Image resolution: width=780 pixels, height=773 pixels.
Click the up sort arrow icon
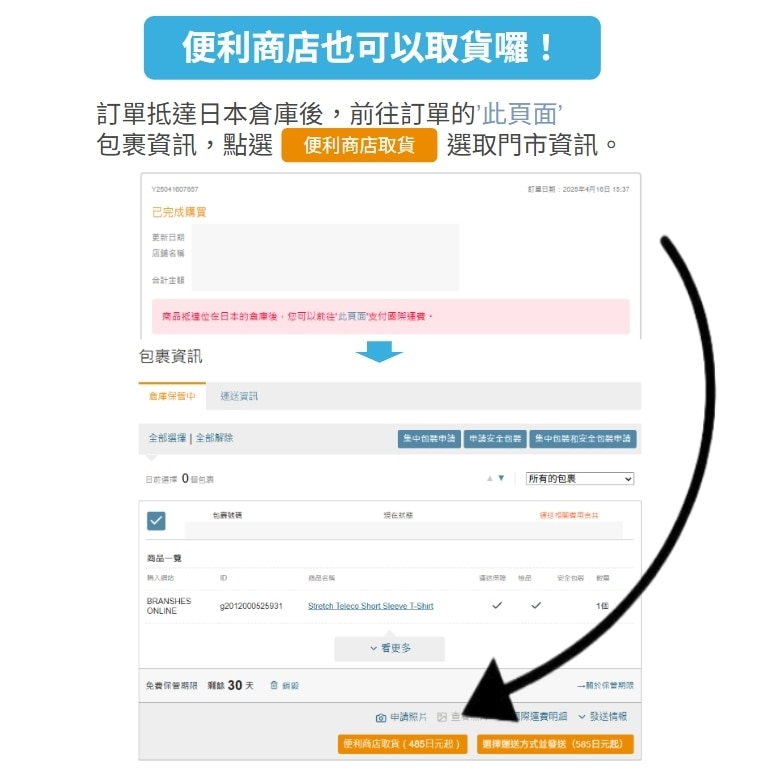489,478
